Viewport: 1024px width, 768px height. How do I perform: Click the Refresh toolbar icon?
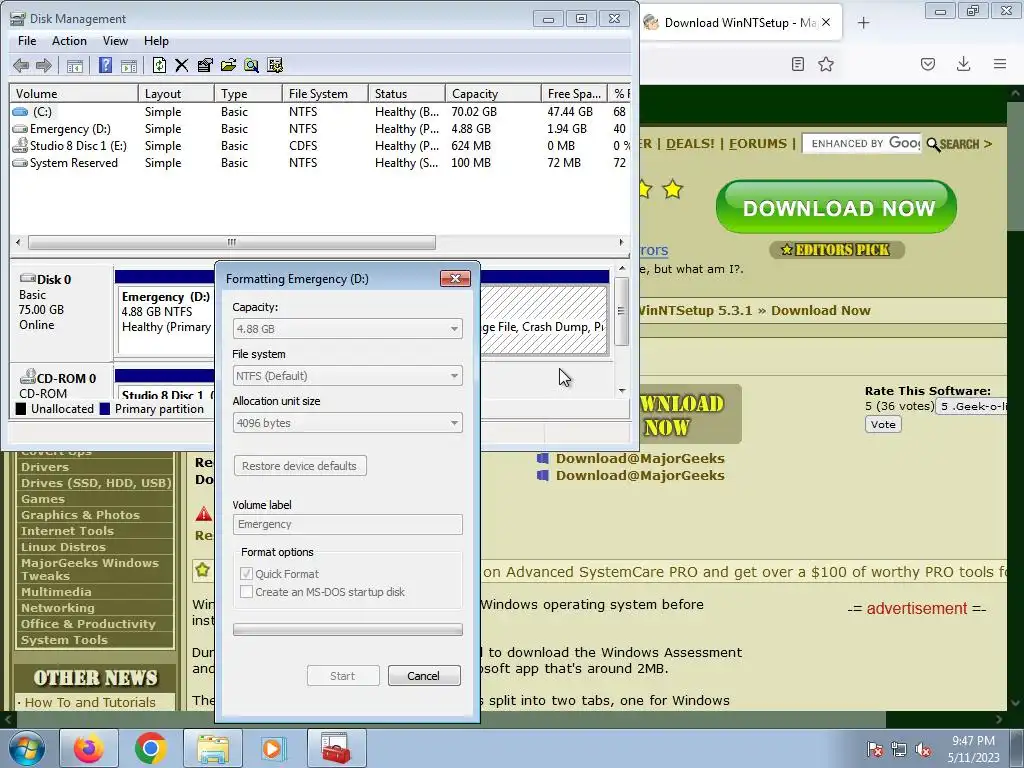(x=159, y=65)
